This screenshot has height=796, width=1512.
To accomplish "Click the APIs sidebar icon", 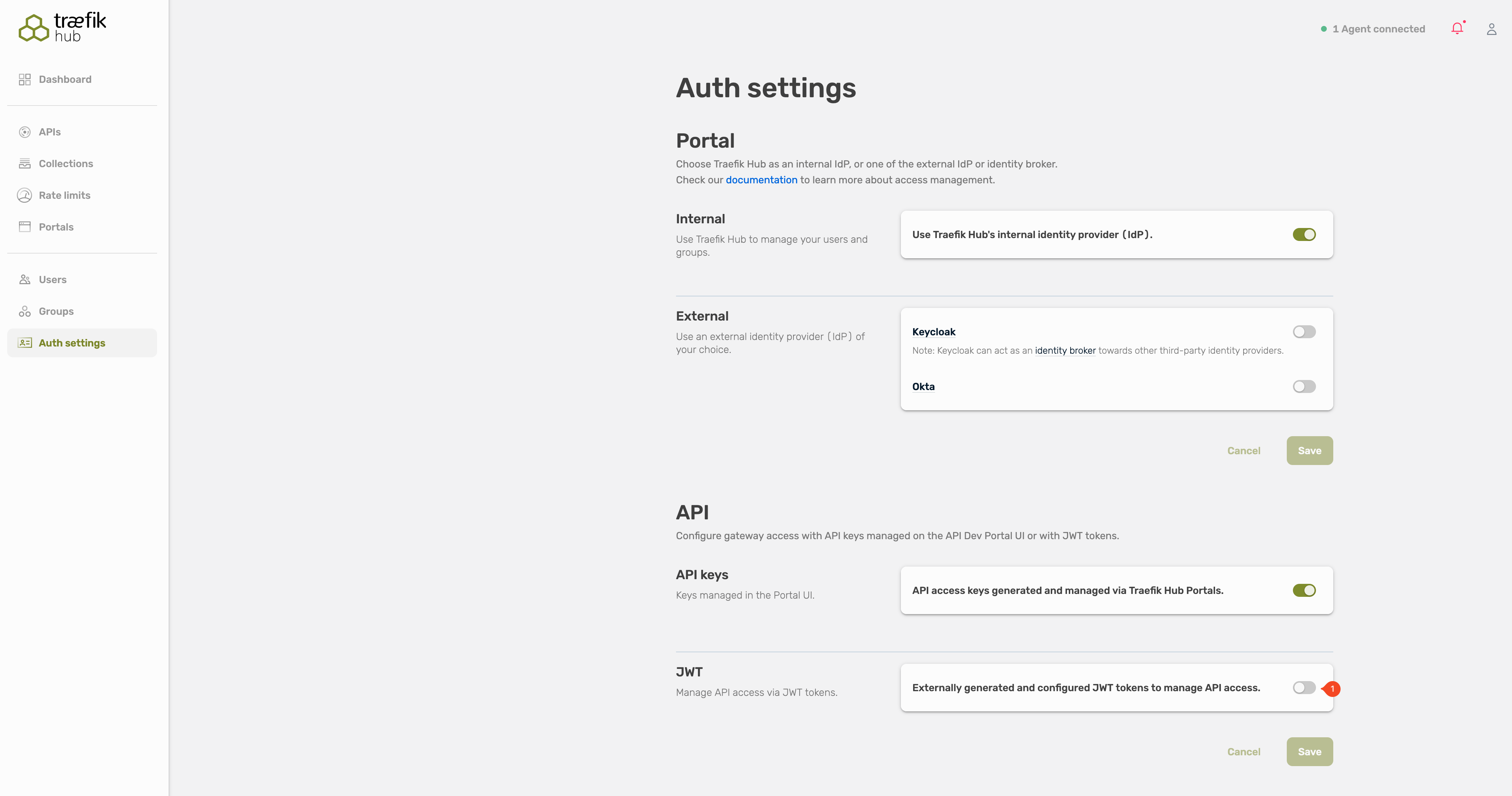I will click(25, 132).
